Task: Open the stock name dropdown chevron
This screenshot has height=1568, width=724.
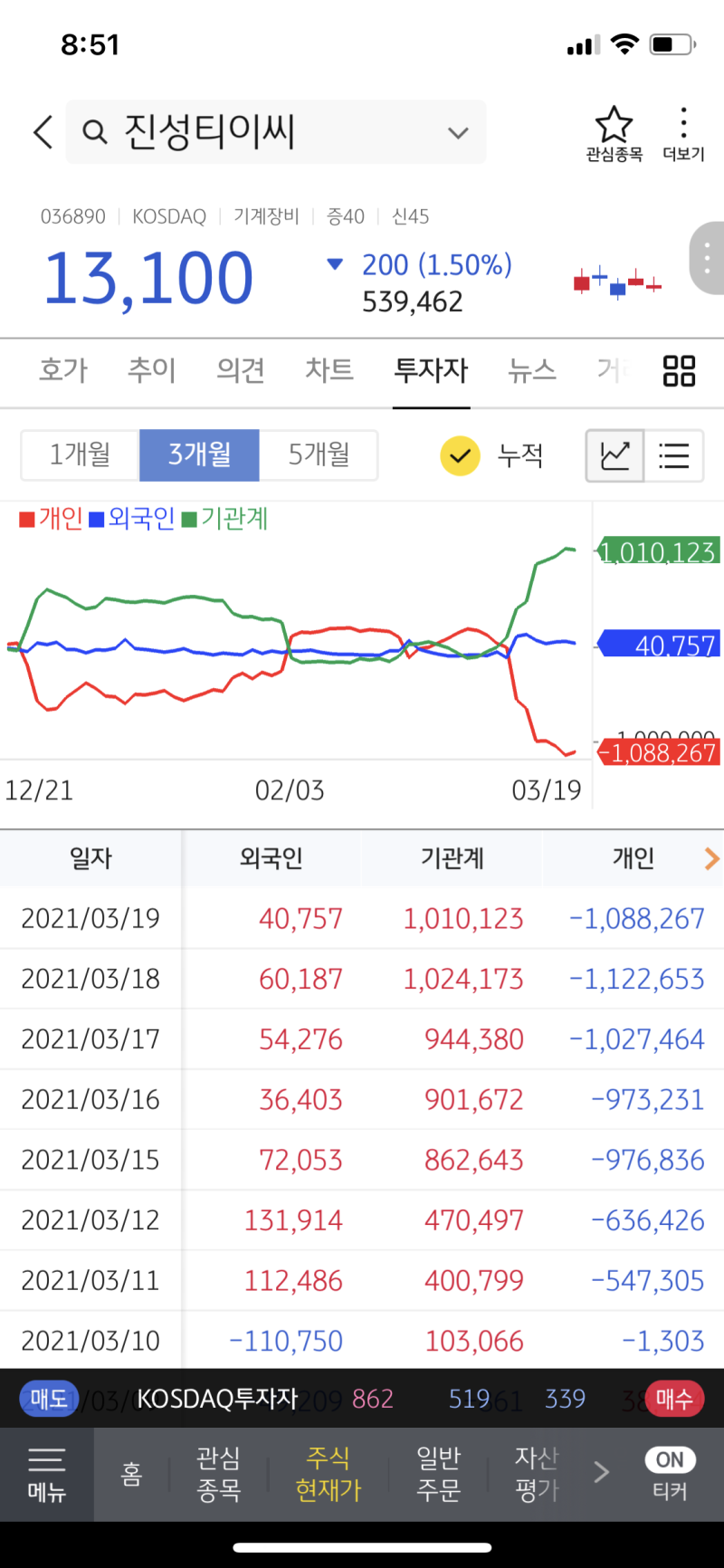Action: (x=458, y=132)
